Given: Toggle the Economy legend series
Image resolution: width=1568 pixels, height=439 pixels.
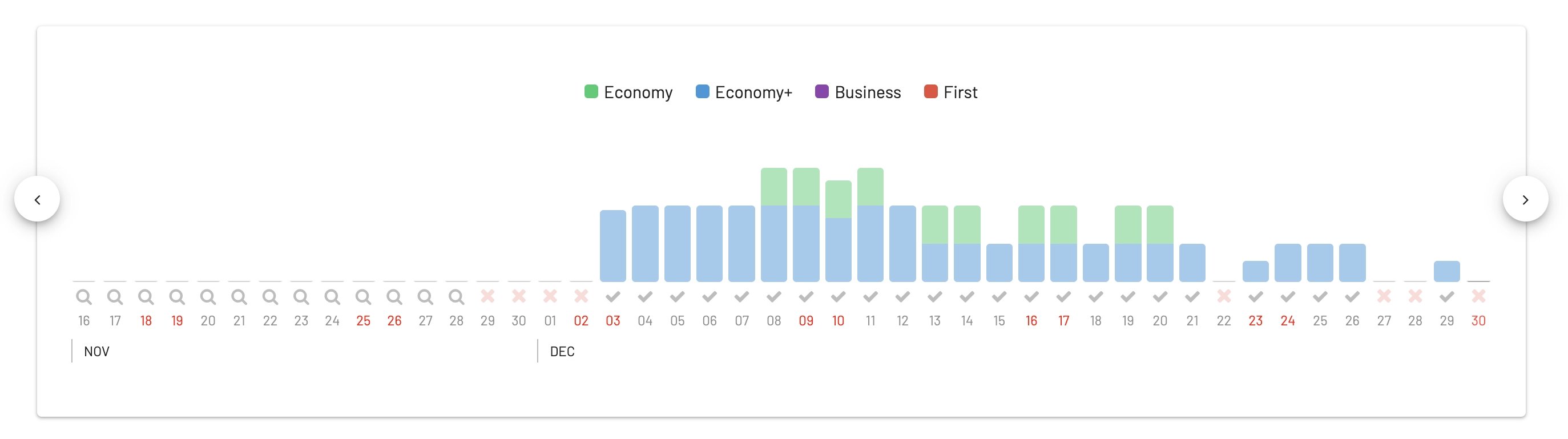Looking at the screenshot, I should pos(628,92).
